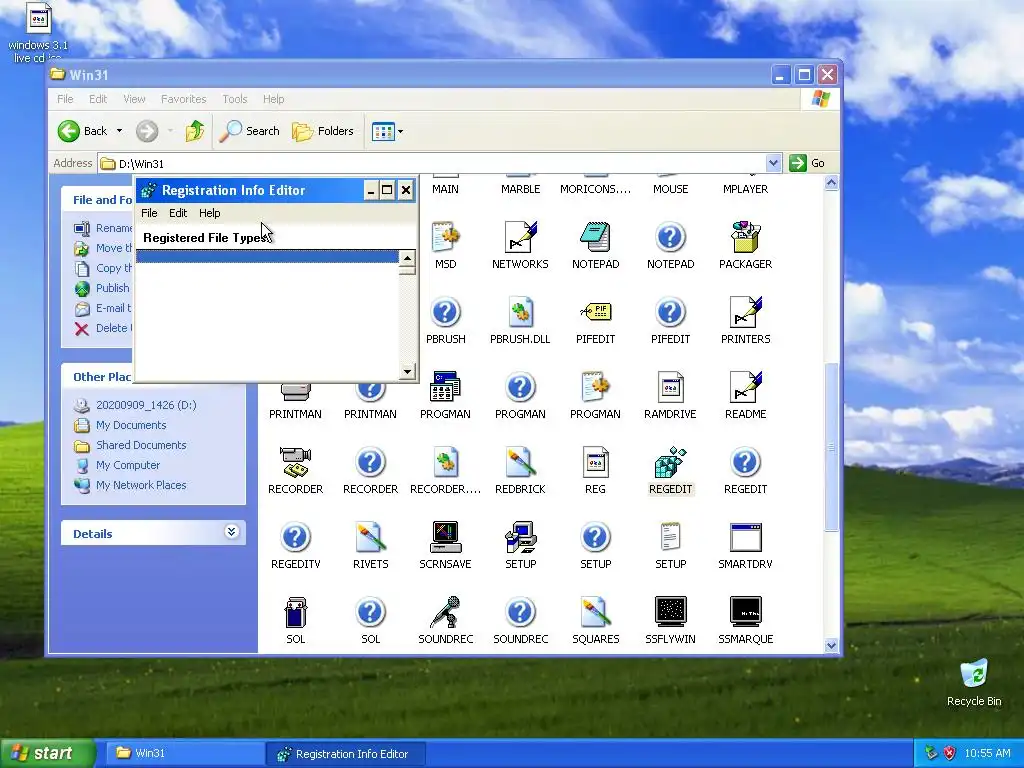
Task: Open the Back button history dropdown arrow
Action: (120, 131)
